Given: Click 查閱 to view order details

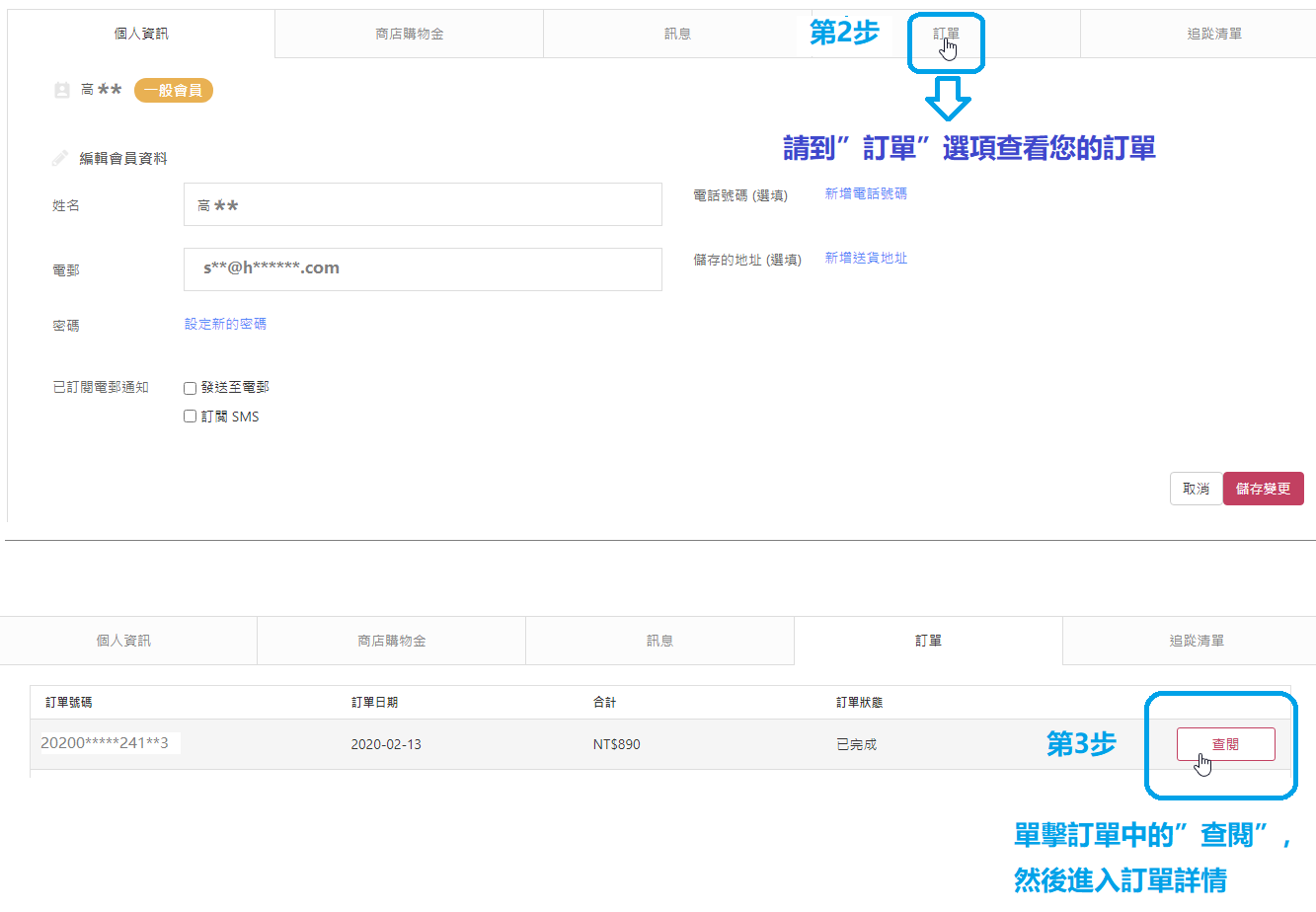Looking at the screenshot, I should coord(1225,744).
